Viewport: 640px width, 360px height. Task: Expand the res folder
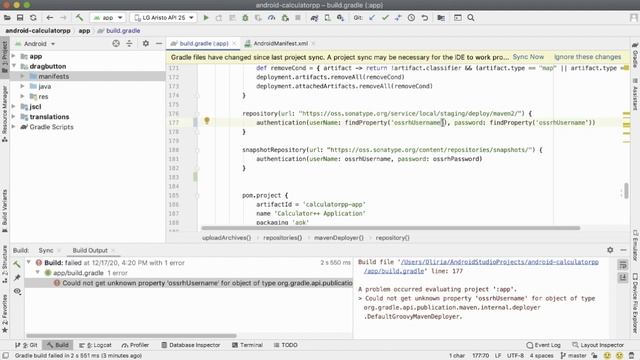(x=22, y=96)
